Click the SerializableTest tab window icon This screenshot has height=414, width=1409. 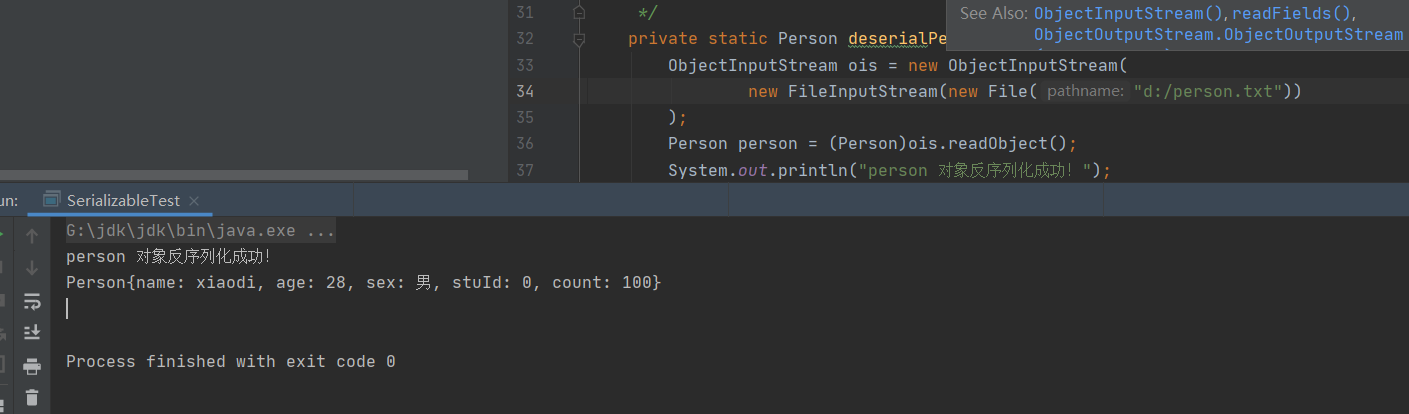[x=52, y=200]
